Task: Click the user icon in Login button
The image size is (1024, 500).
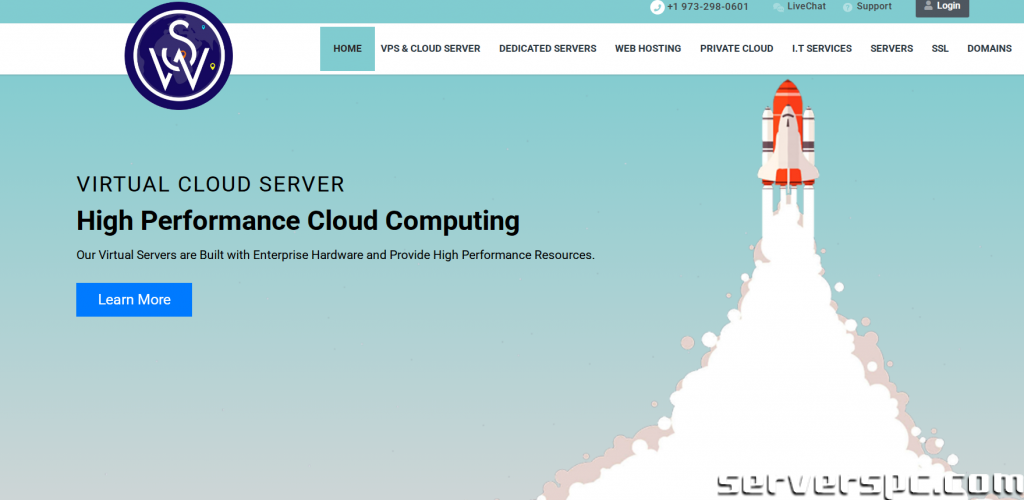Action: point(928,6)
